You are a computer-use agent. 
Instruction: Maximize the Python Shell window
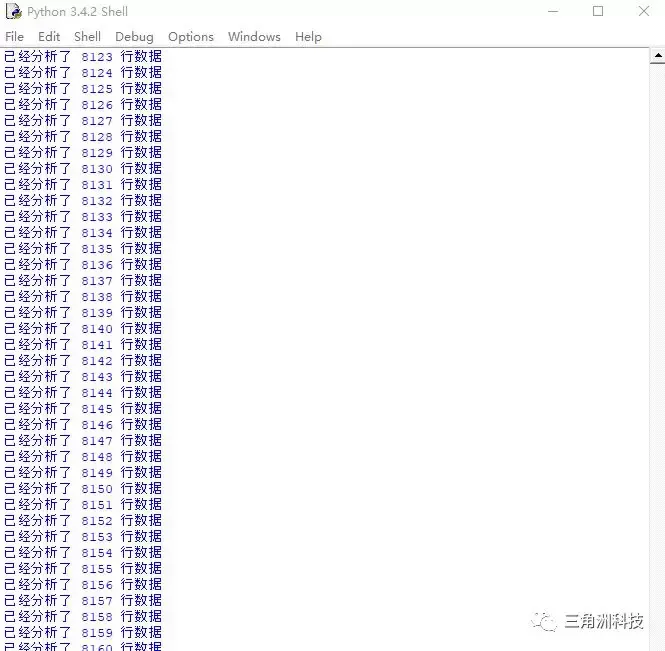tap(598, 11)
